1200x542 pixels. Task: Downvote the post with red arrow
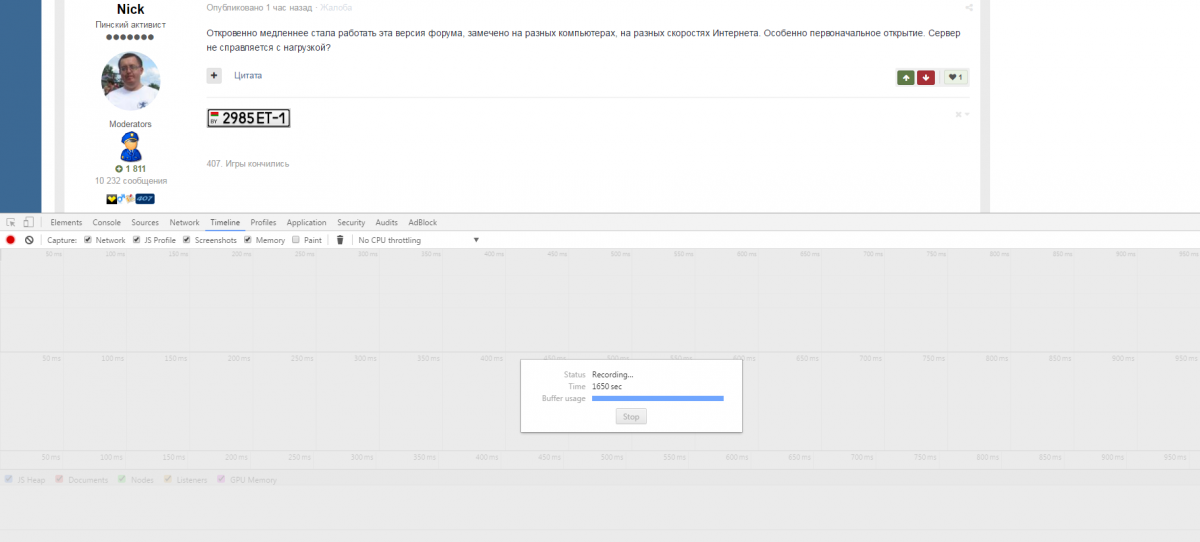(926, 77)
